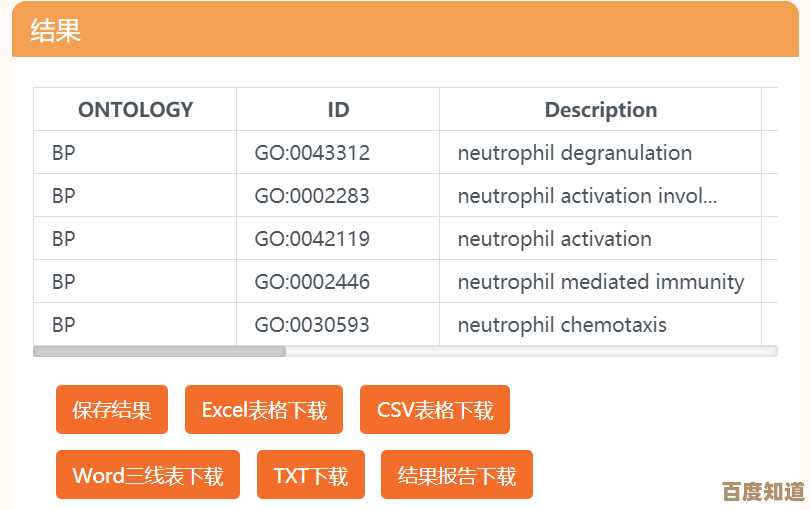
Task: Select the GO:0002283 ID cell
Action: coord(312,196)
